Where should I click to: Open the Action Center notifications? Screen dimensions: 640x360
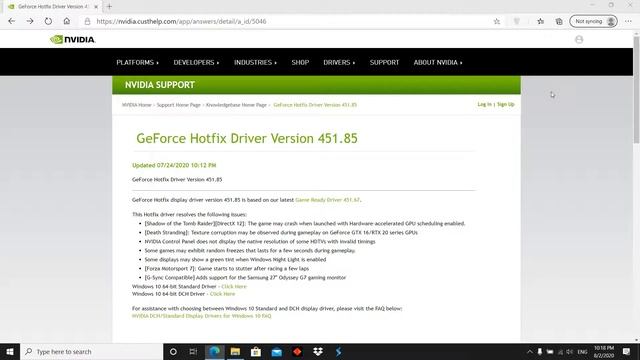coord(627,351)
